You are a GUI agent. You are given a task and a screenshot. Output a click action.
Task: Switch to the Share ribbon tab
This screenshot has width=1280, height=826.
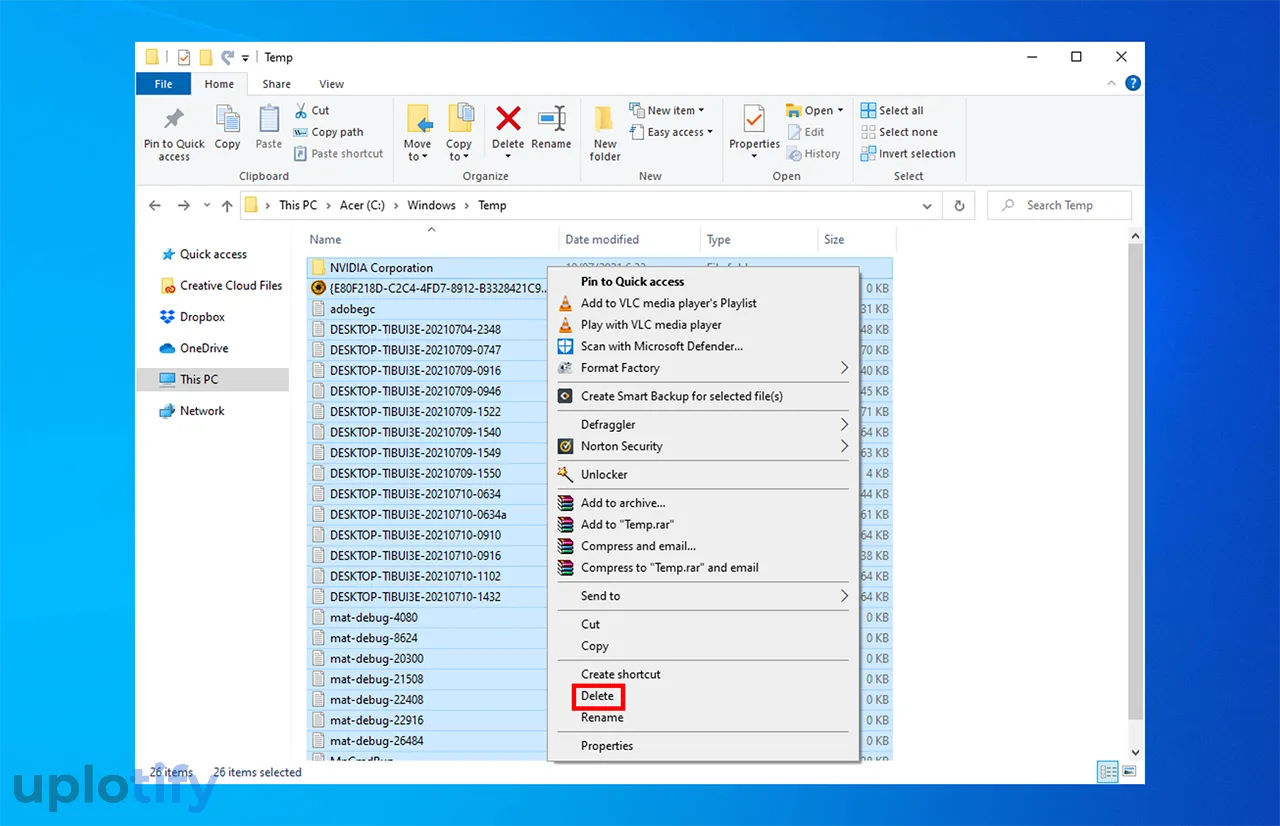pos(277,84)
